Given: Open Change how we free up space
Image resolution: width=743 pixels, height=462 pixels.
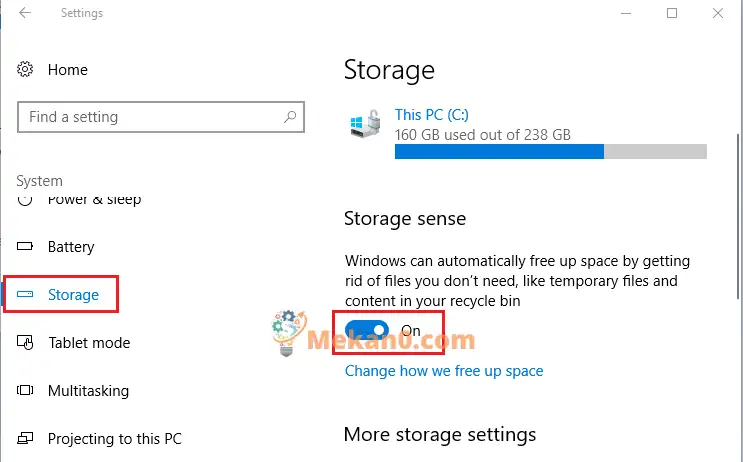Looking at the screenshot, I should click(x=444, y=371).
